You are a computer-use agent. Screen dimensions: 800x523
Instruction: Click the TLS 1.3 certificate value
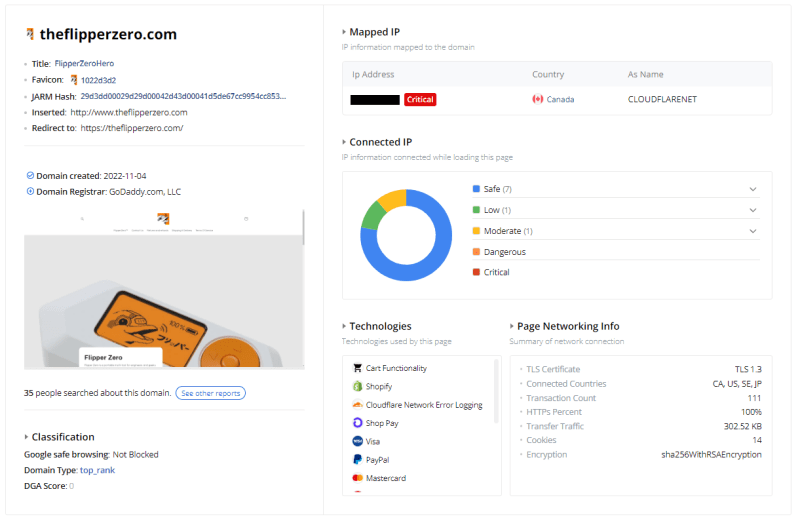748,369
